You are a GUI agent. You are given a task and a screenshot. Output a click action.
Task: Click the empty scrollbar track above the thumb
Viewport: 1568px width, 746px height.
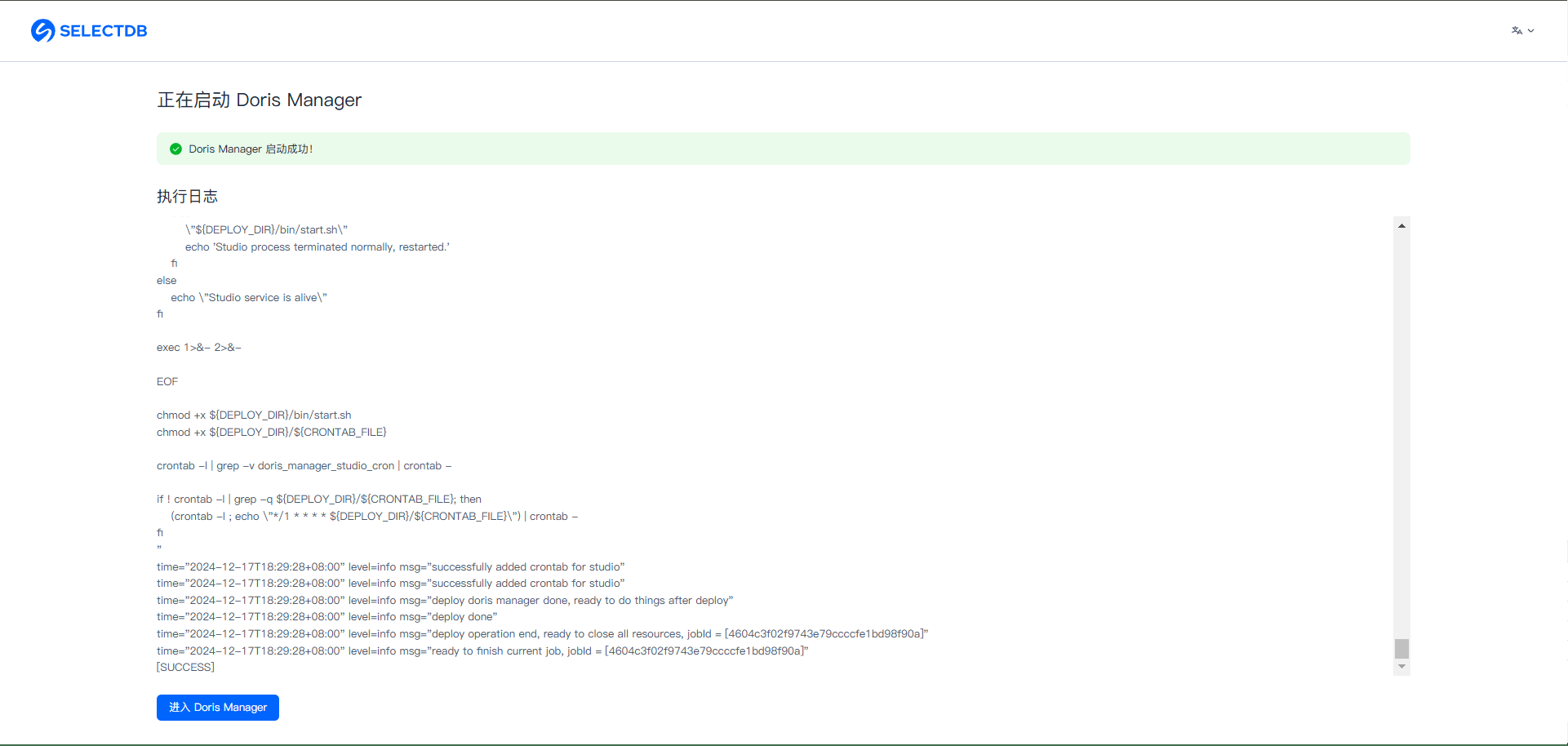pos(1401,433)
